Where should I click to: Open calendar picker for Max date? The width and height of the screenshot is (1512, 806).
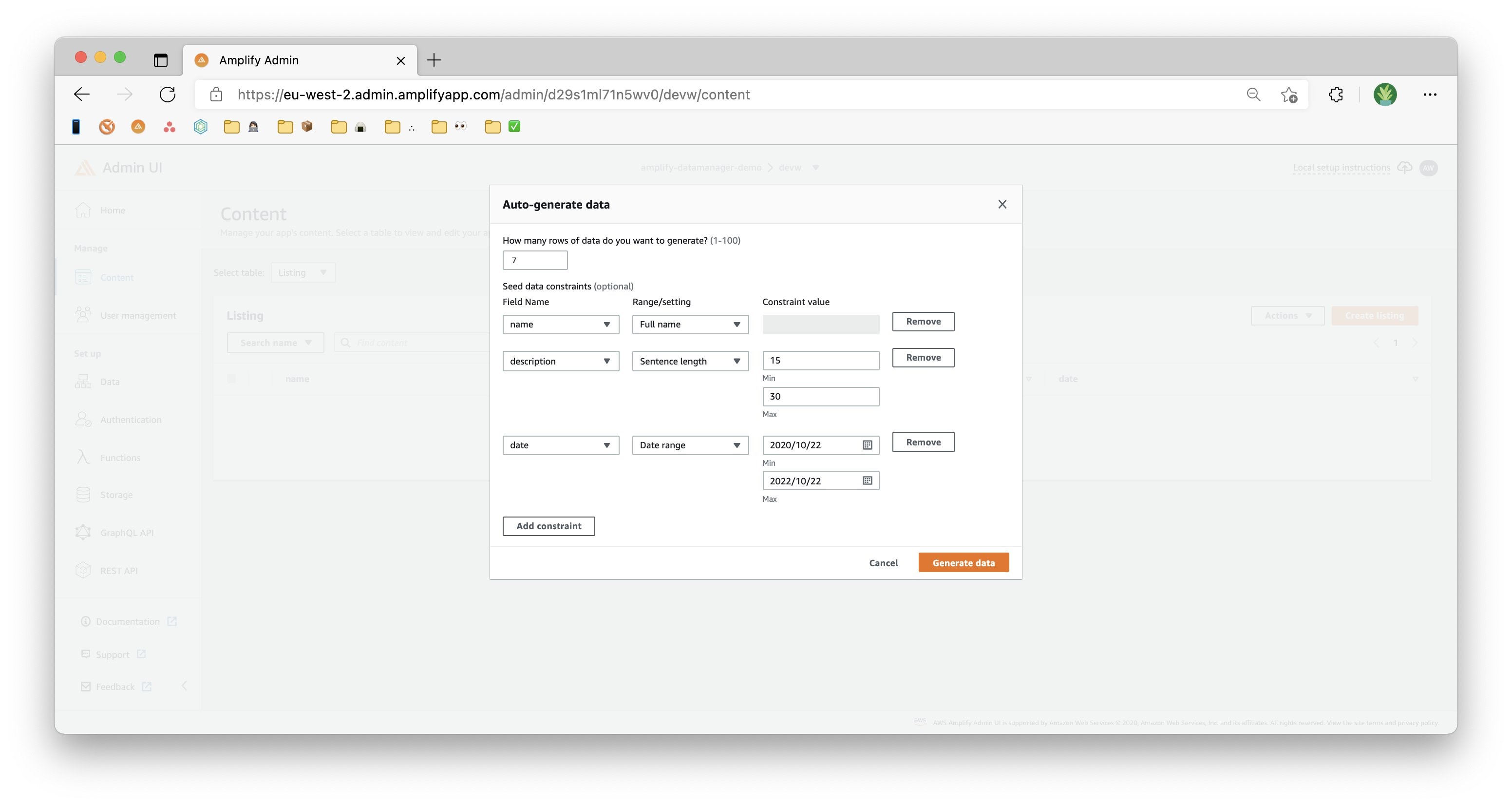867,481
